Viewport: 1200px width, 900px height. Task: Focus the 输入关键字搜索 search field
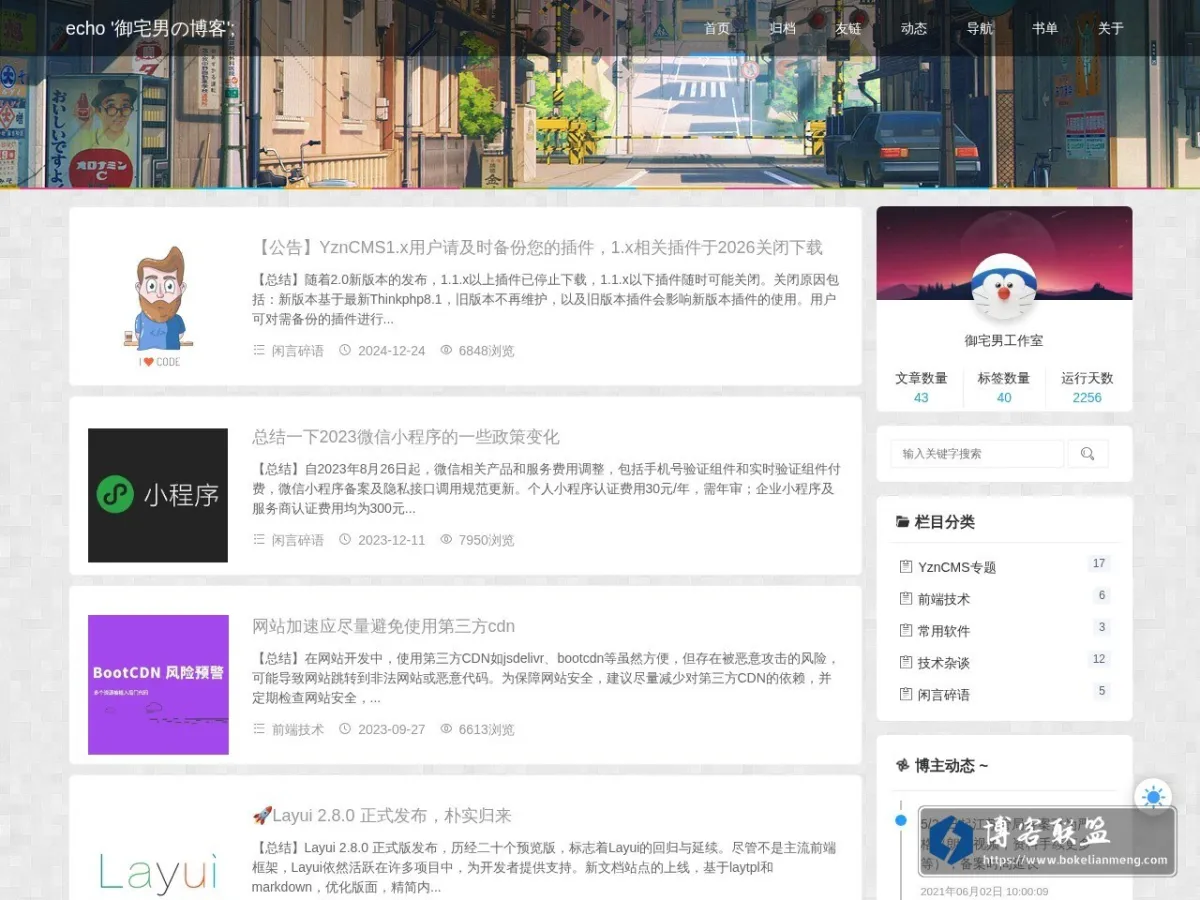pos(977,454)
